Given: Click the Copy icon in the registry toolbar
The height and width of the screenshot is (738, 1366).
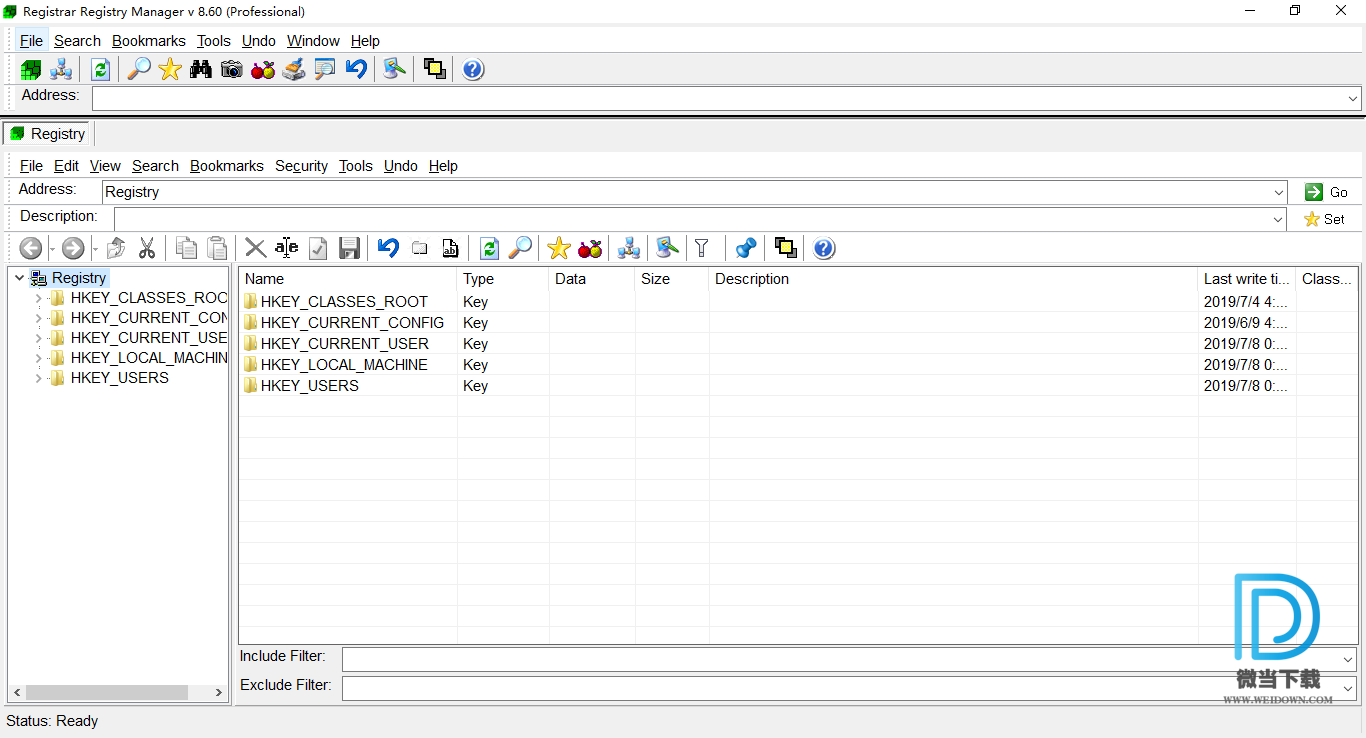Looking at the screenshot, I should (x=186, y=248).
